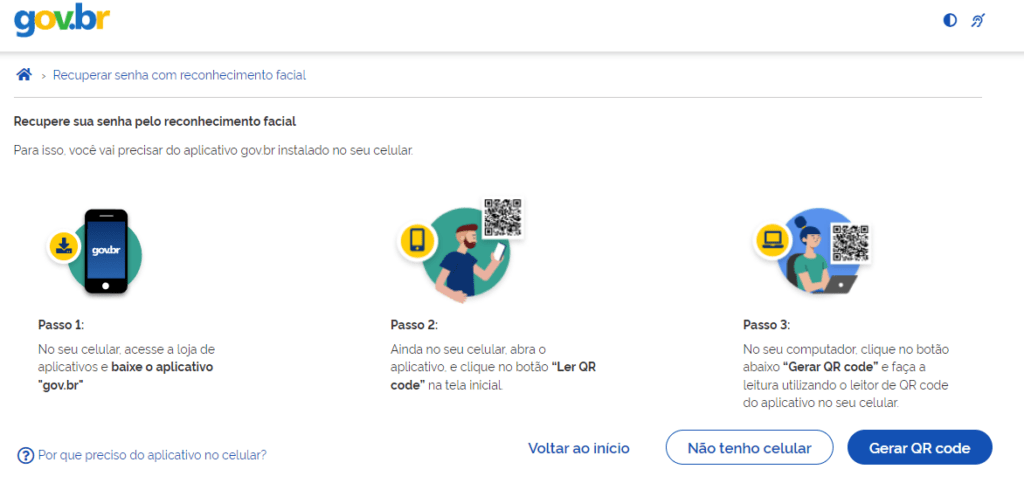Click the 'Passo 3:' heading

[767, 325]
